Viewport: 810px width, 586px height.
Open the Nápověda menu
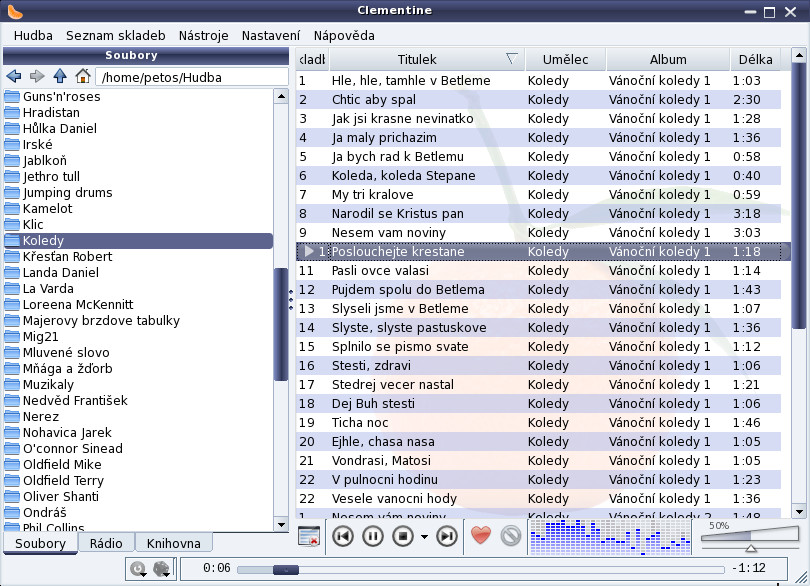click(344, 36)
